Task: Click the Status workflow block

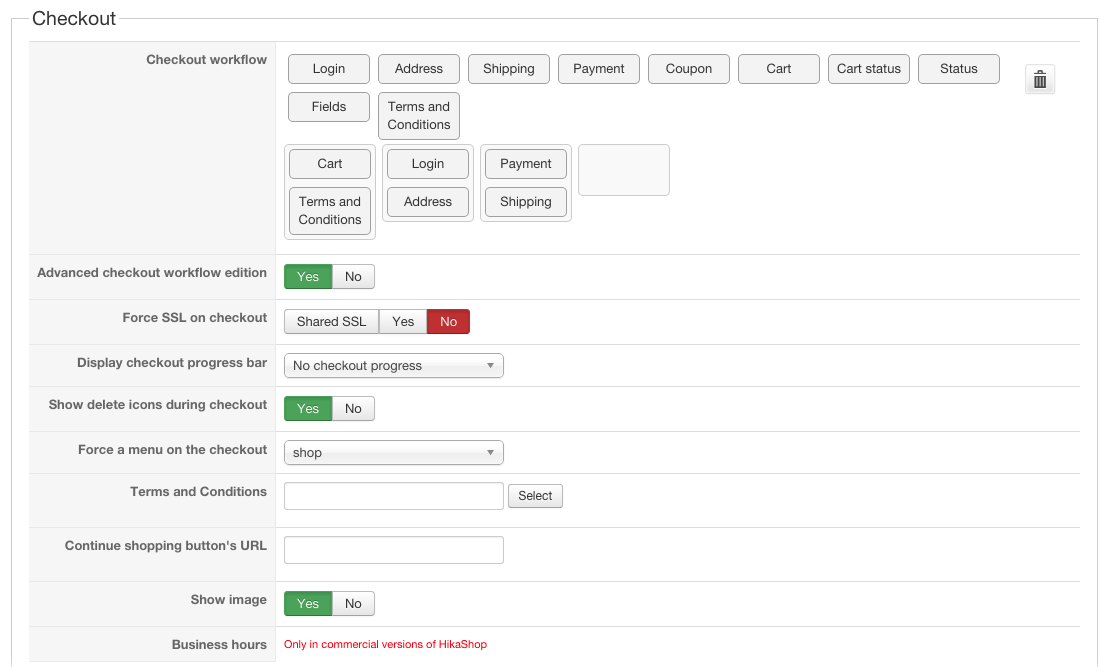Action: [x=959, y=69]
